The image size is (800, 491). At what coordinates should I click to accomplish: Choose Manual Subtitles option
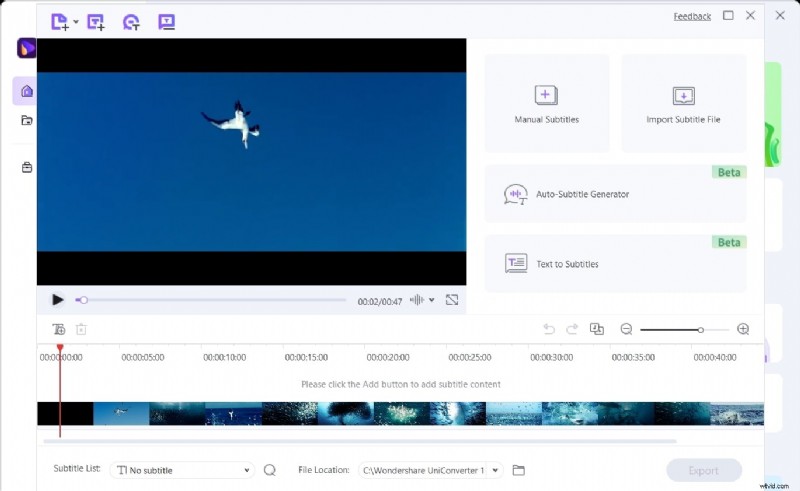(x=546, y=104)
